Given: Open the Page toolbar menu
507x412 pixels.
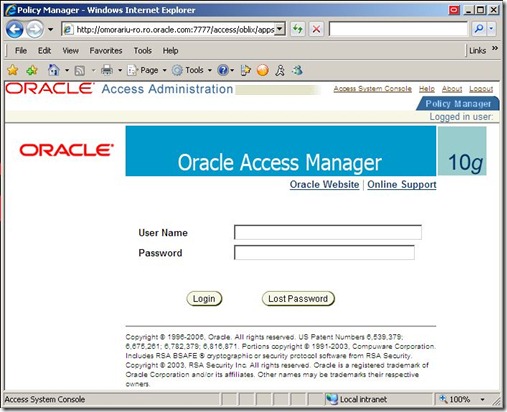Looking at the screenshot, I should [147, 70].
